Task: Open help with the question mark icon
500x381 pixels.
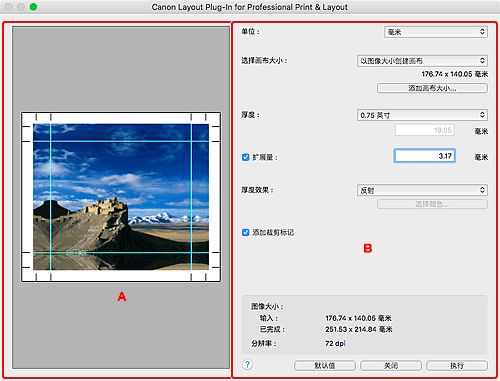Action: [x=247, y=364]
